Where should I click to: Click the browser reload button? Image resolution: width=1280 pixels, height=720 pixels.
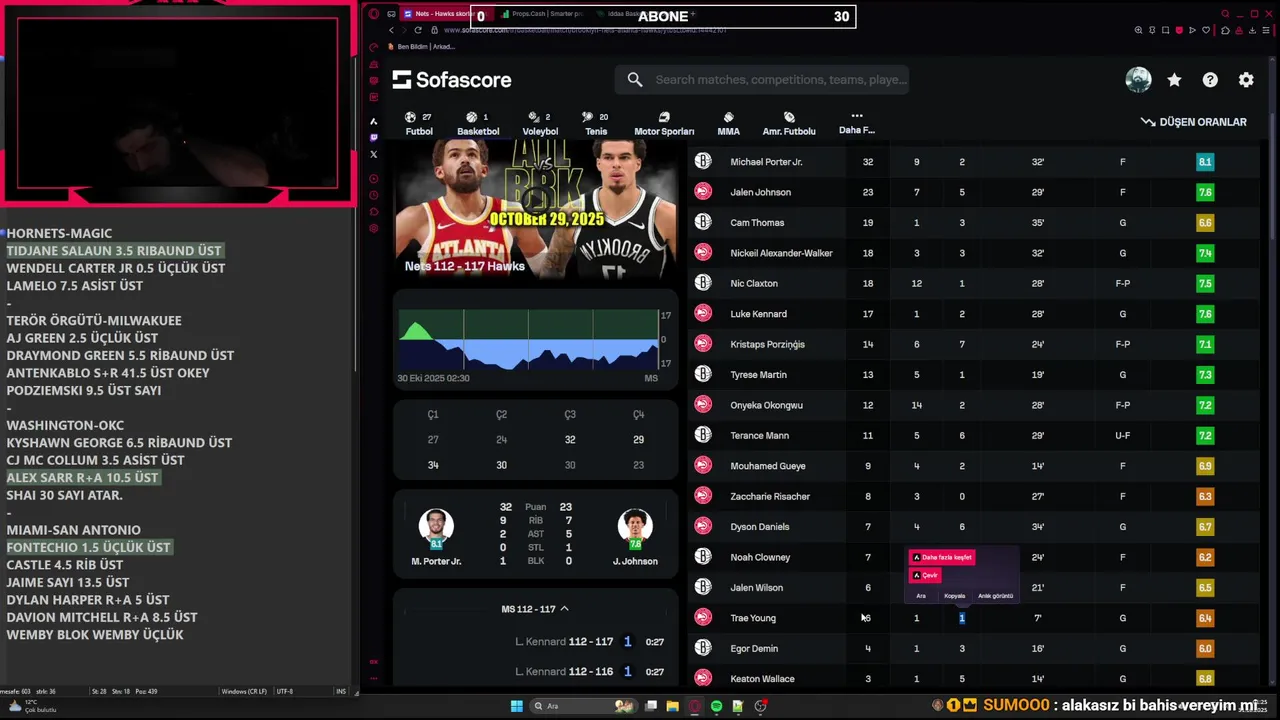tap(419, 30)
